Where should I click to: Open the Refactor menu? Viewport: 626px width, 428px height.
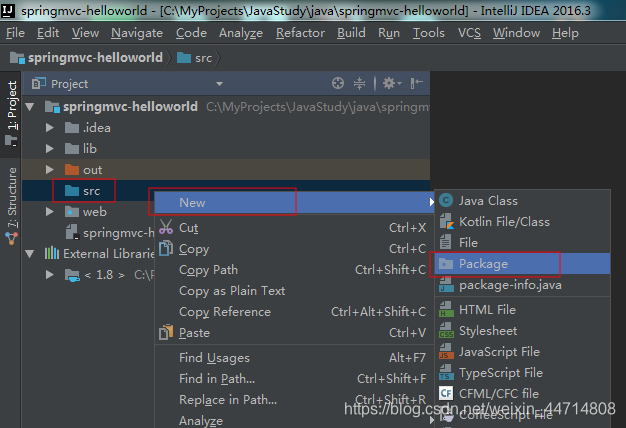click(x=300, y=33)
